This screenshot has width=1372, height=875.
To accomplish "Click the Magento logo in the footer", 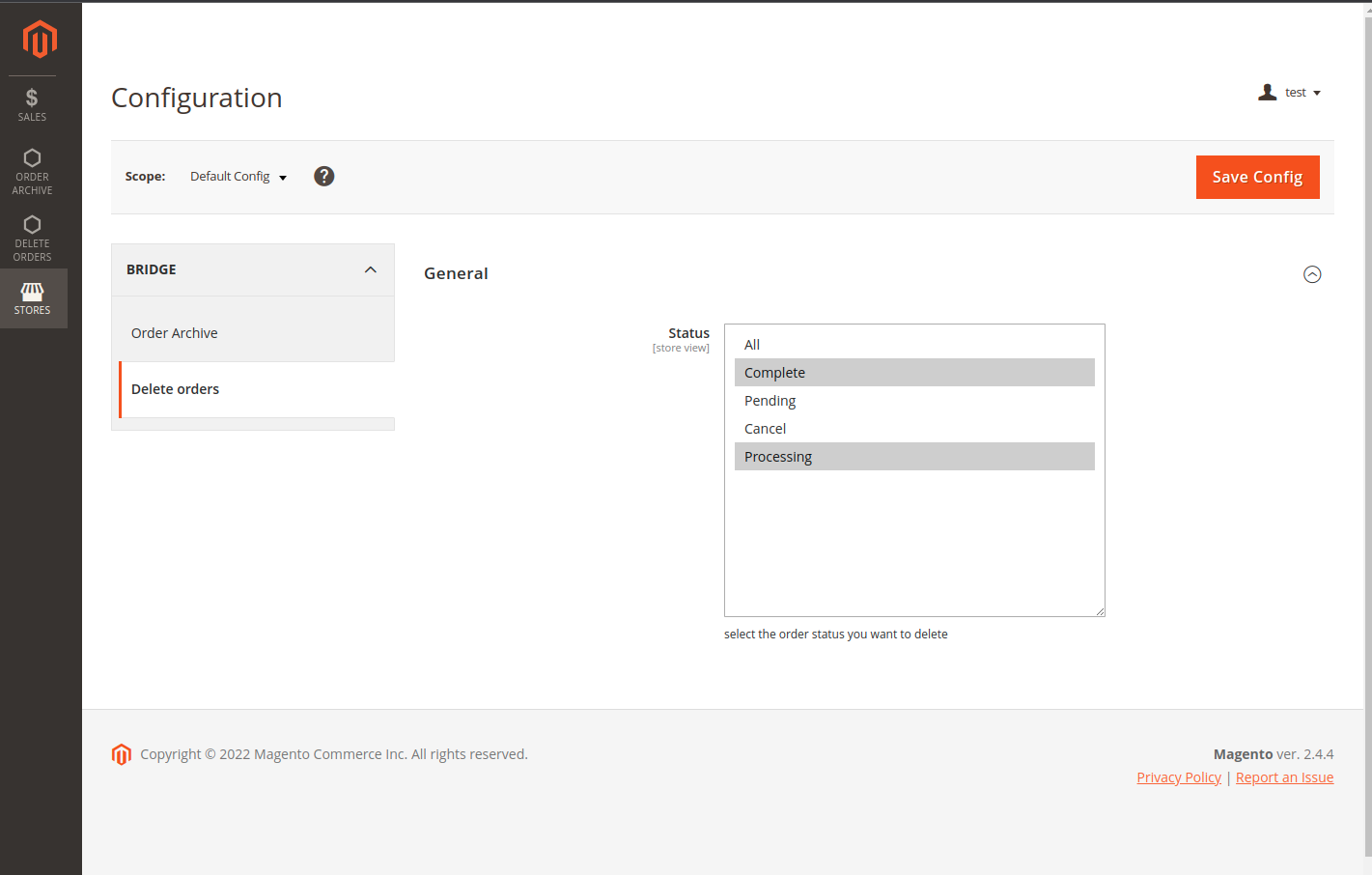I will click(x=122, y=754).
